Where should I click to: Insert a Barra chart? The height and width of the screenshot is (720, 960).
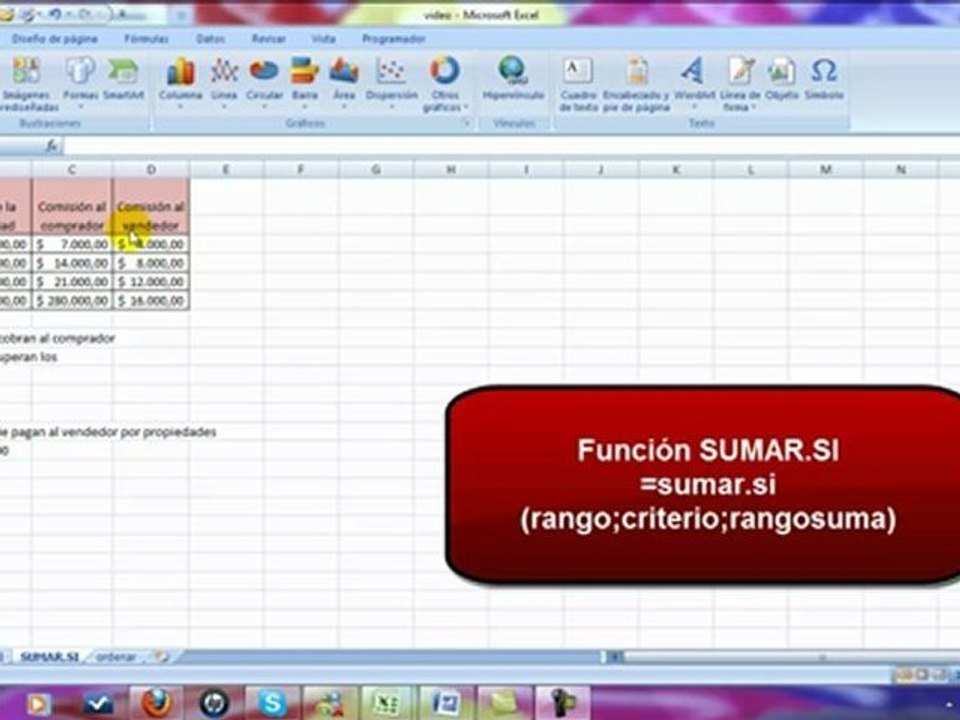click(304, 81)
